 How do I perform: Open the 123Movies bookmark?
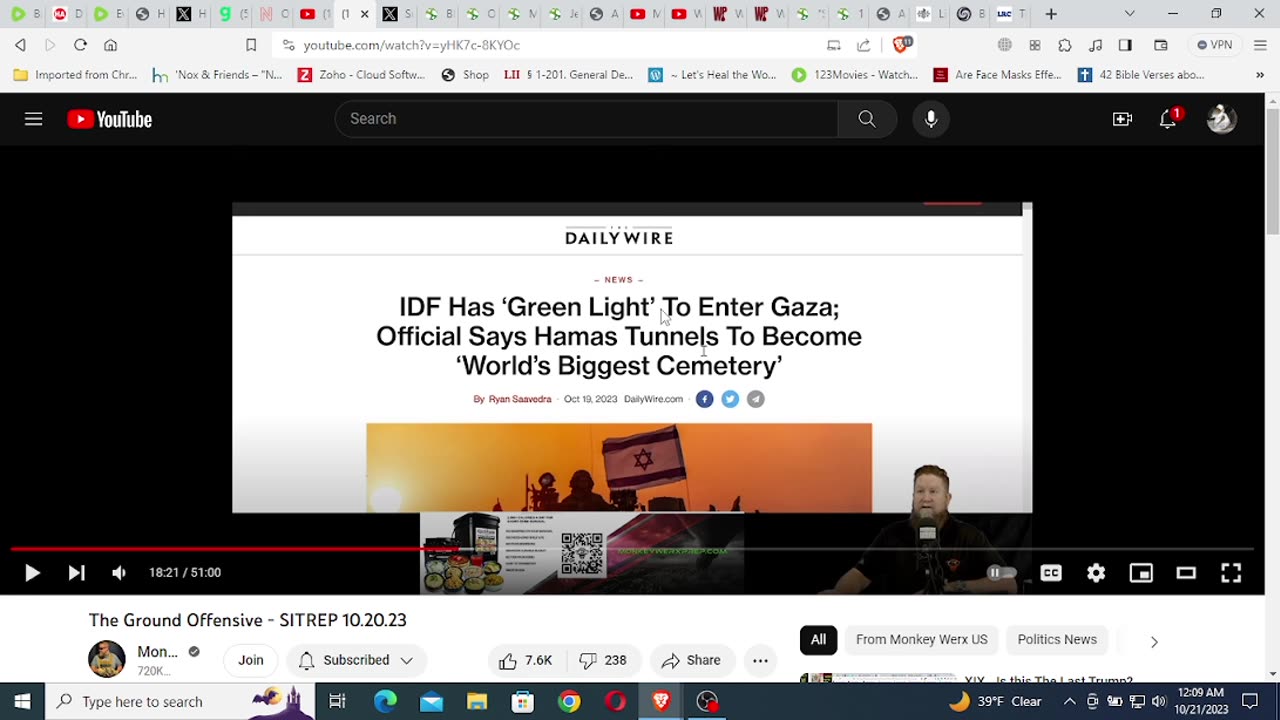855,75
